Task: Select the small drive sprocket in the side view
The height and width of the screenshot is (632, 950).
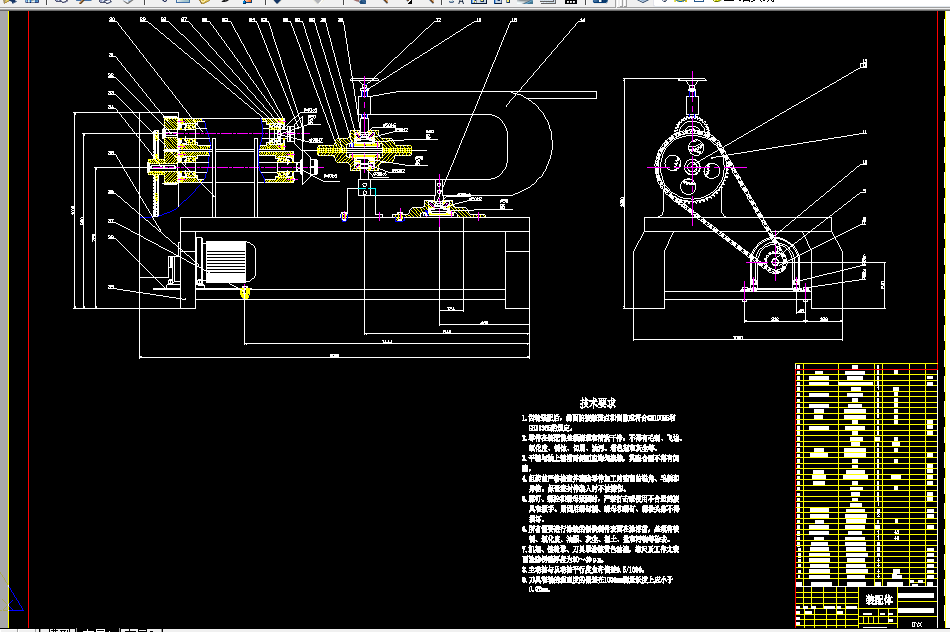Action: pyautogui.click(x=775, y=262)
